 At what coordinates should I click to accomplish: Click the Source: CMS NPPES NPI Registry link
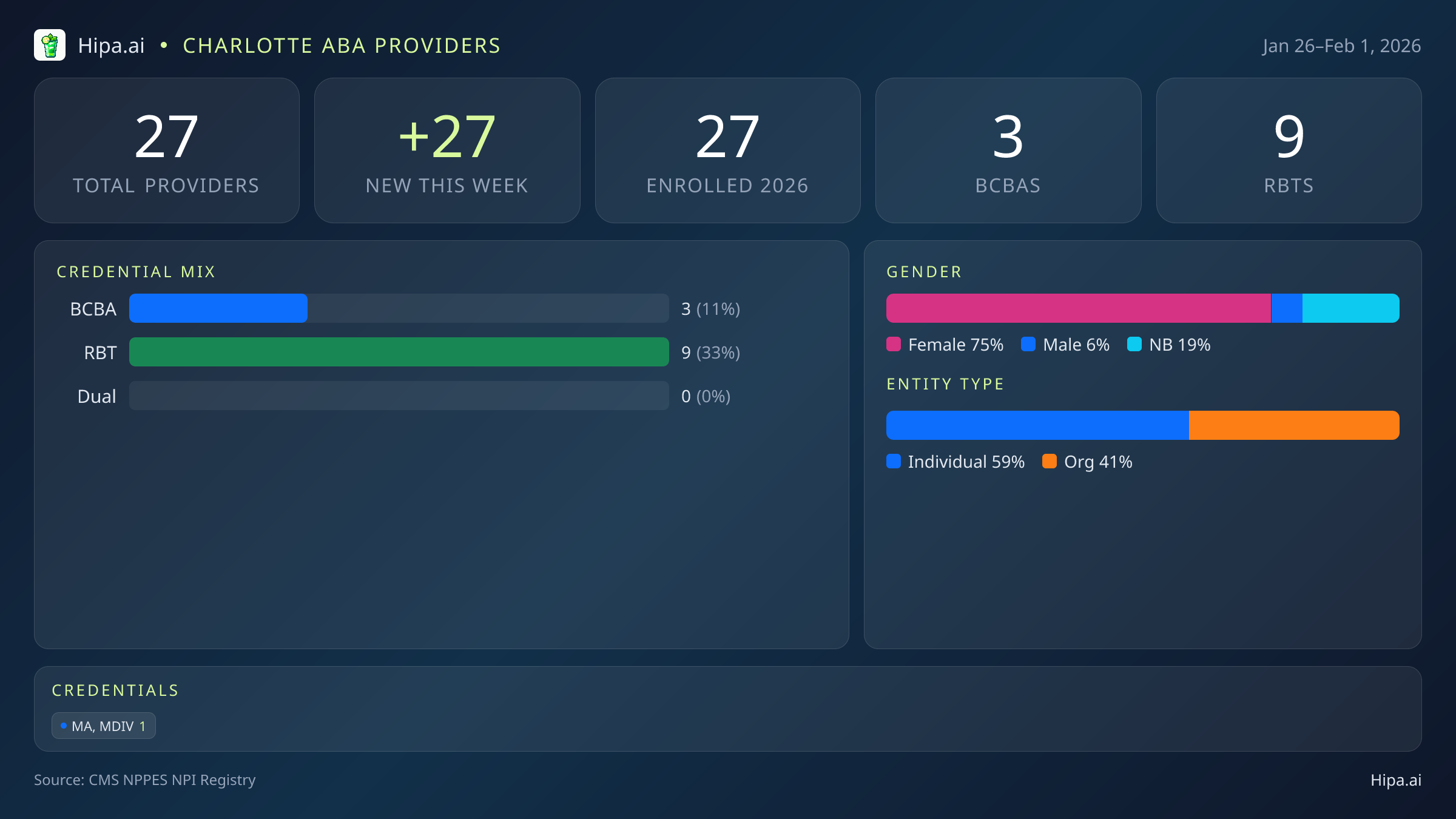pos(145,780)
